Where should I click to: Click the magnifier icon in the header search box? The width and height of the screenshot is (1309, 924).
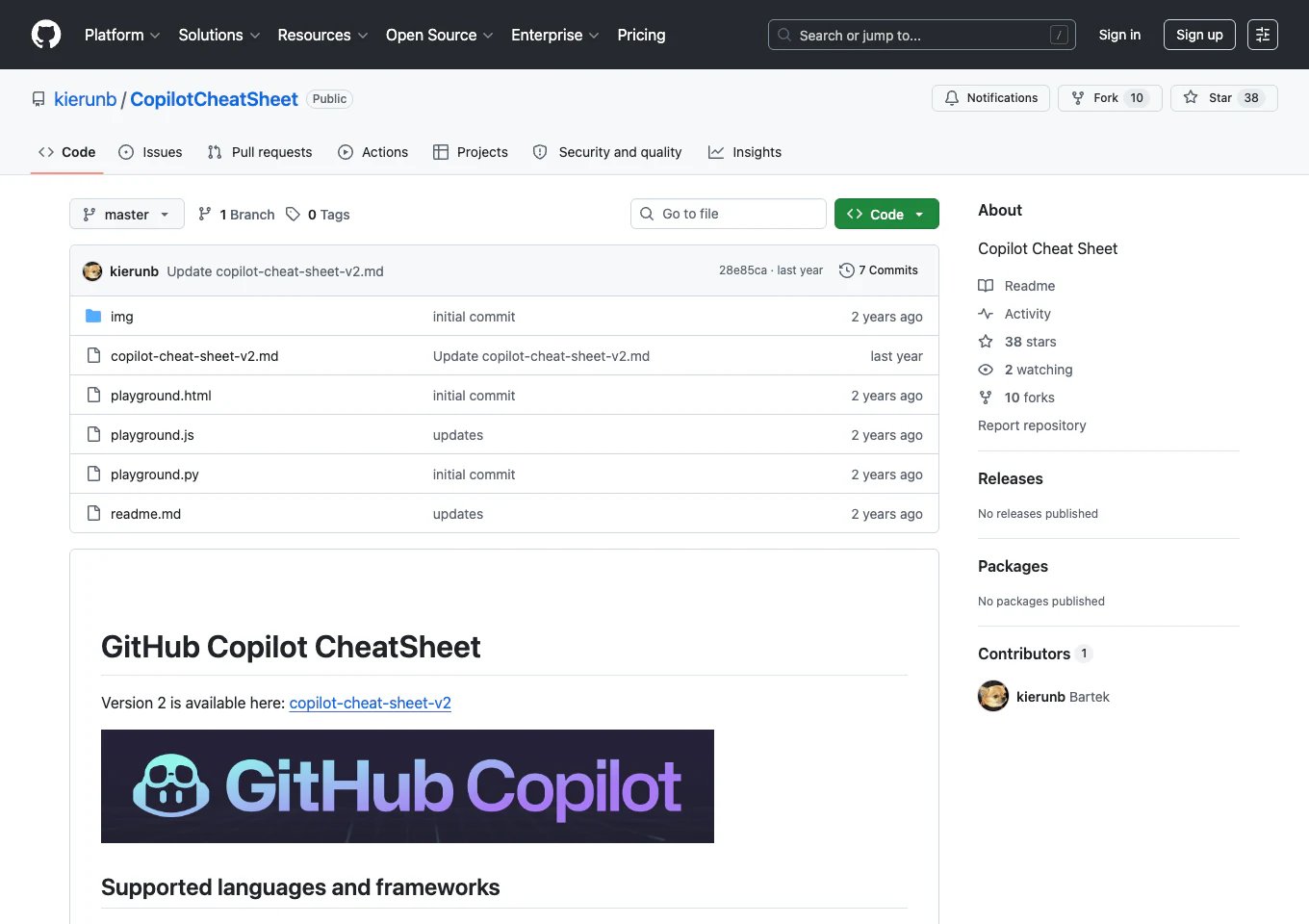click(x=784, y=35)
